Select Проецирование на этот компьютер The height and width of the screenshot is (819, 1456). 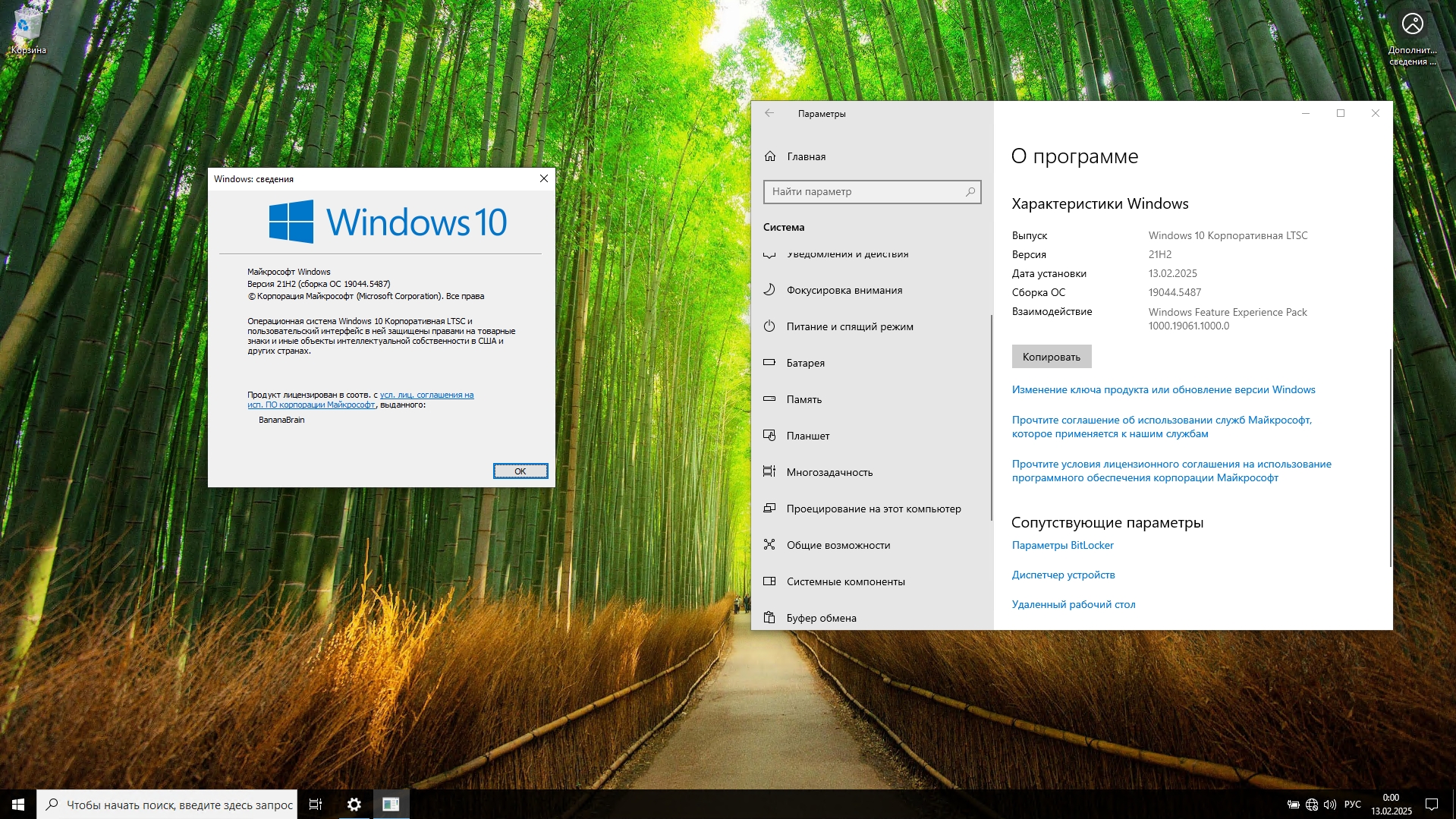(x=872, y=509)
